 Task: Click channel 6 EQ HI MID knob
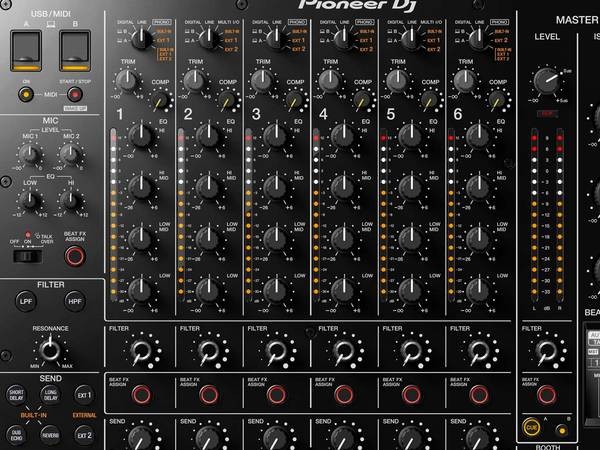(x=478, y=188)
